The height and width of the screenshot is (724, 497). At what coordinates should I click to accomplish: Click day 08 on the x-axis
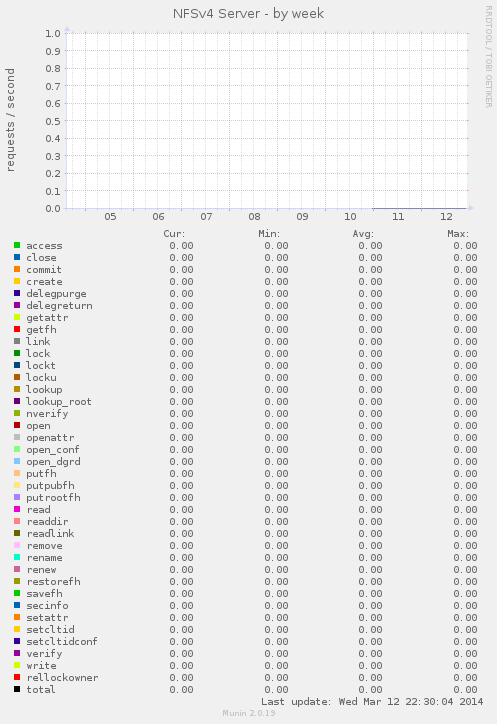coord(254,217)
